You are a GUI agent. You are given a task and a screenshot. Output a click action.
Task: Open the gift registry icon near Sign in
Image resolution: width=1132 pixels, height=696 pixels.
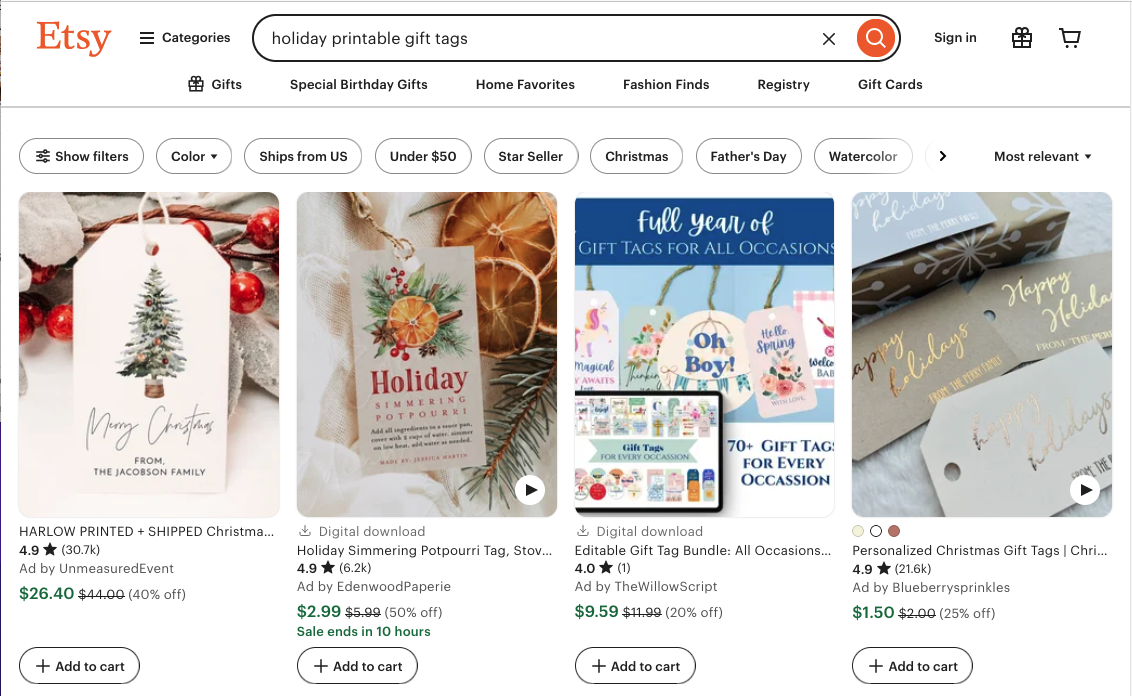click(1021, 38)
